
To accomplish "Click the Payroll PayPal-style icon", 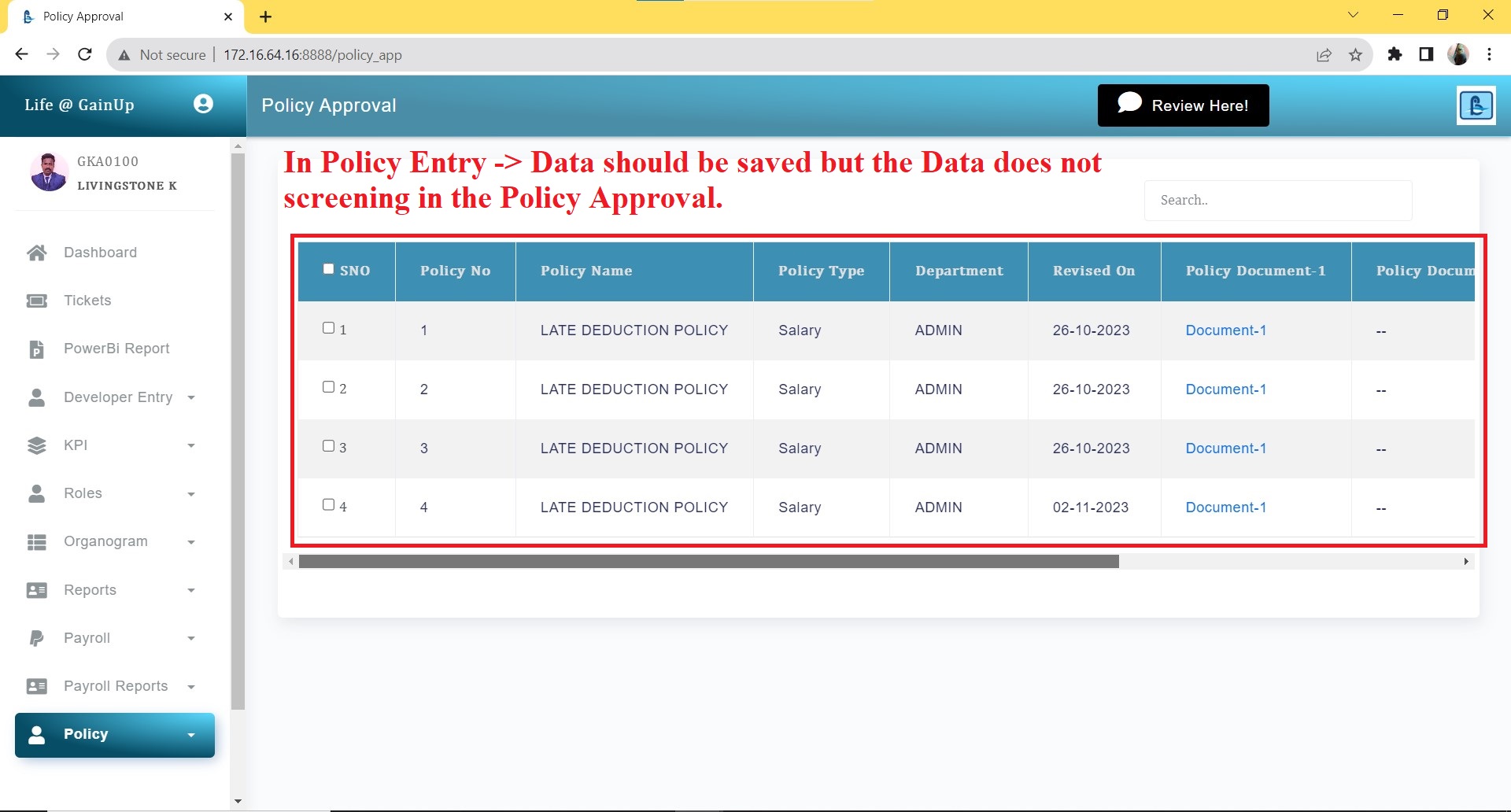I will (36, 638).
